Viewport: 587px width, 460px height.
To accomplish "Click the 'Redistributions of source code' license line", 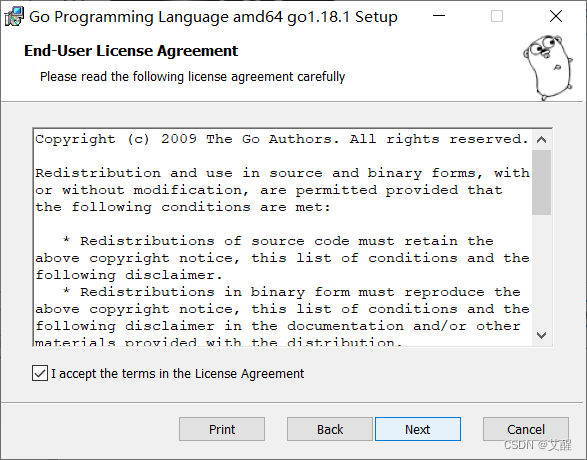I will 278,241.
